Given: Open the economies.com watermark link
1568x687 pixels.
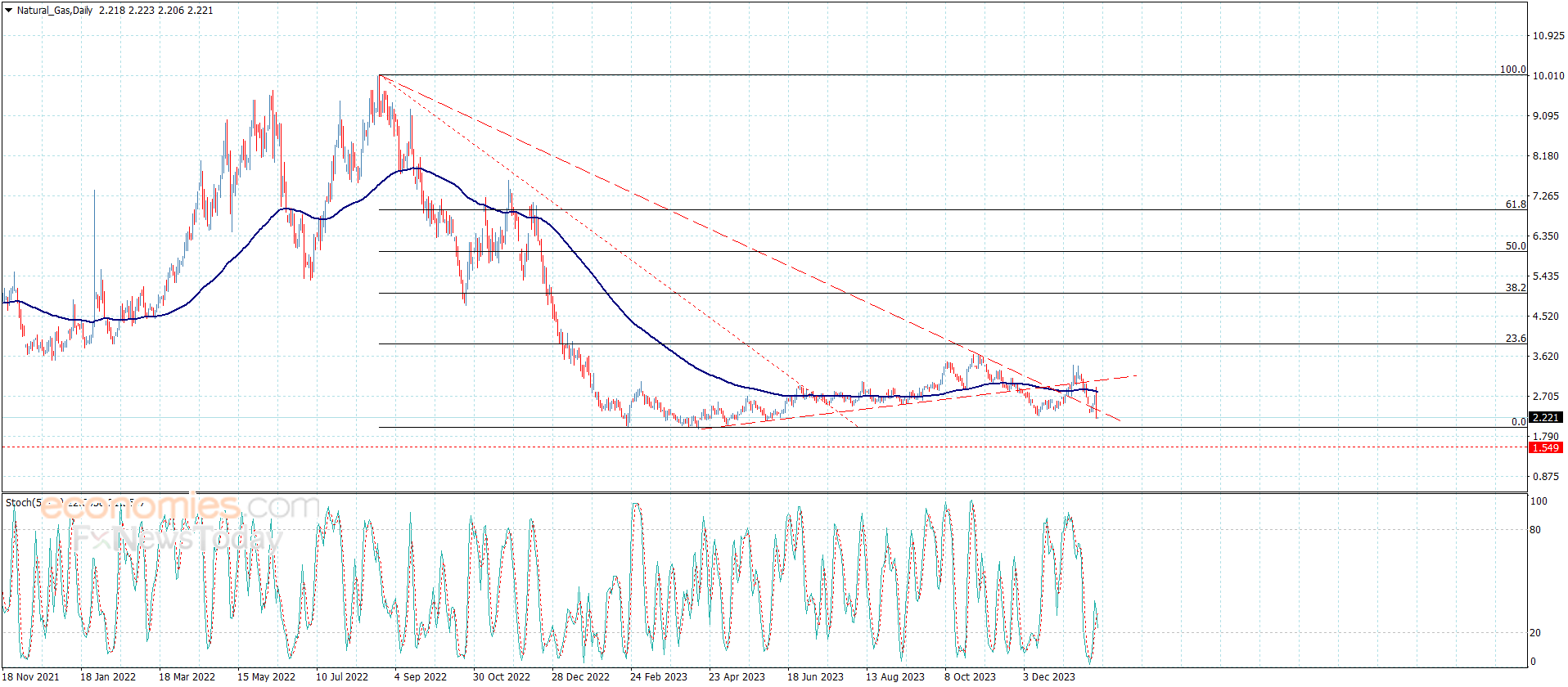Looking at the screenshot, I should point(180,507).
